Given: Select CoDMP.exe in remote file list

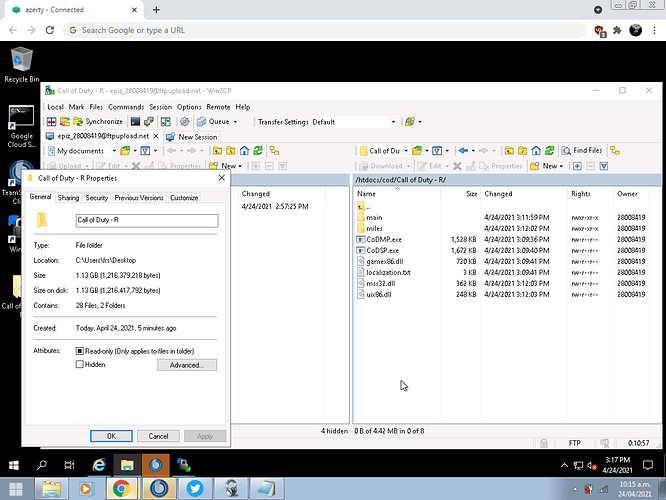Looking at the screenshot, I should [384, 240].
